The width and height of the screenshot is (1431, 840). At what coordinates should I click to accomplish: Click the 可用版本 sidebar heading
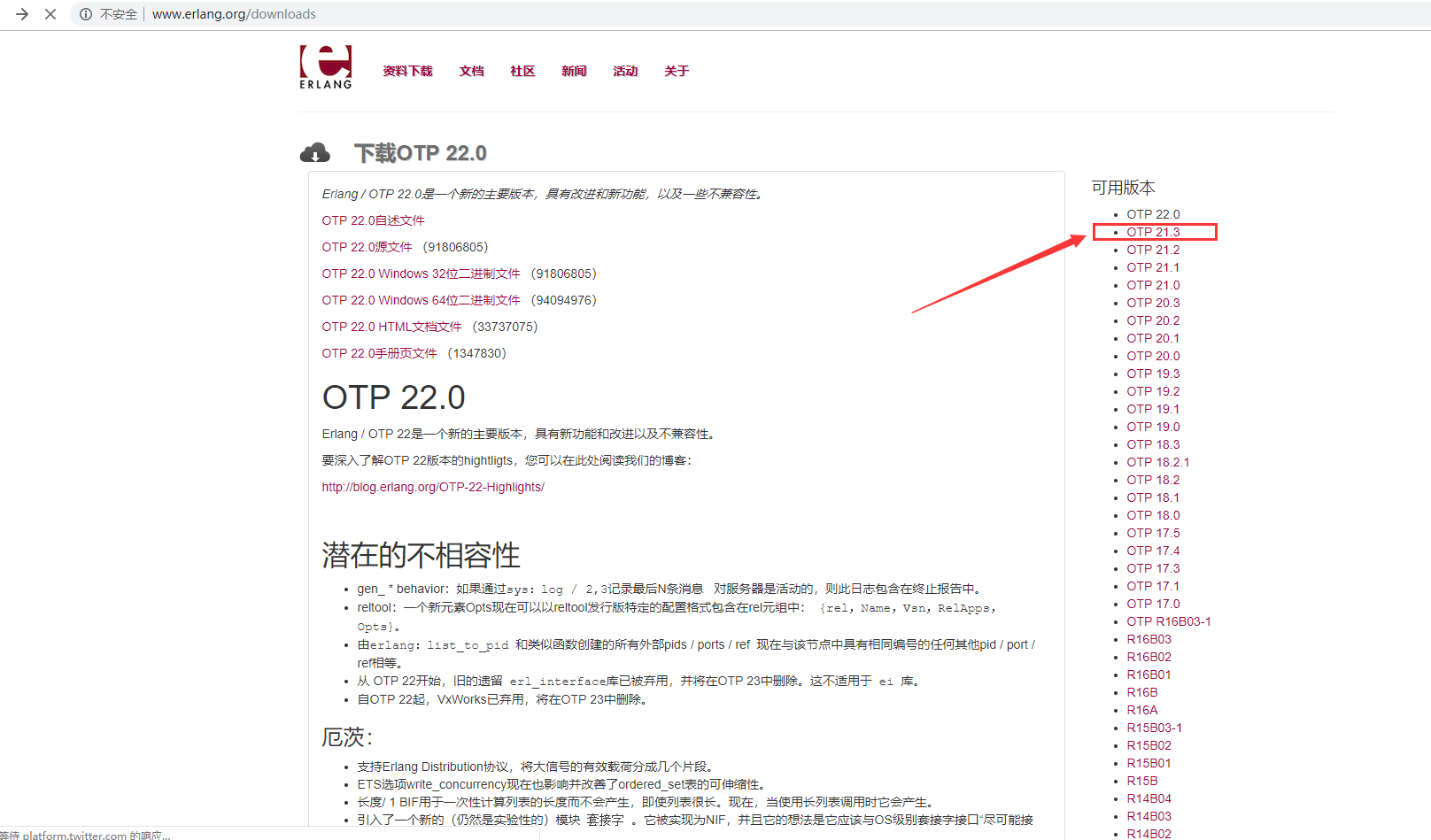point(1123,188)
